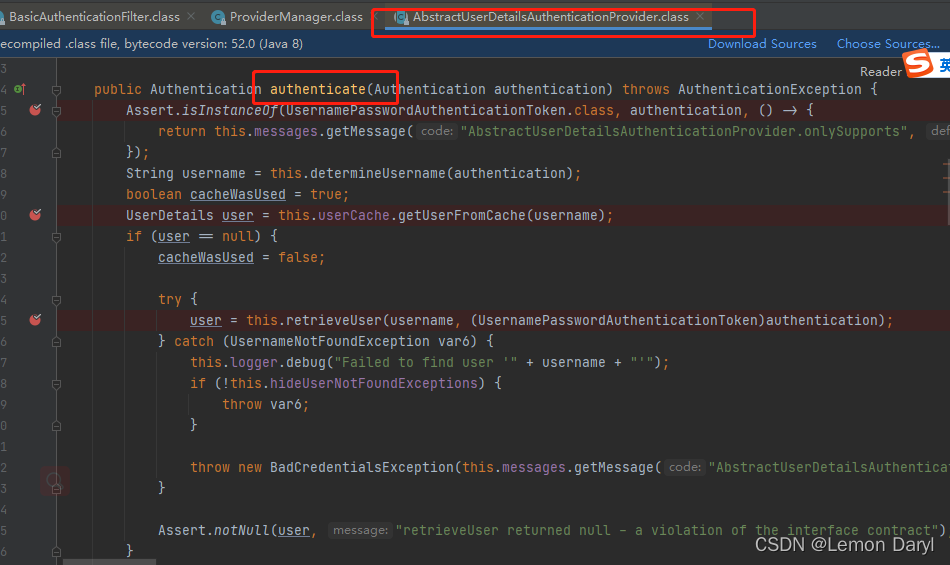
Task: Collapse the authenticate method fold marker
Action: click(56, 90)
